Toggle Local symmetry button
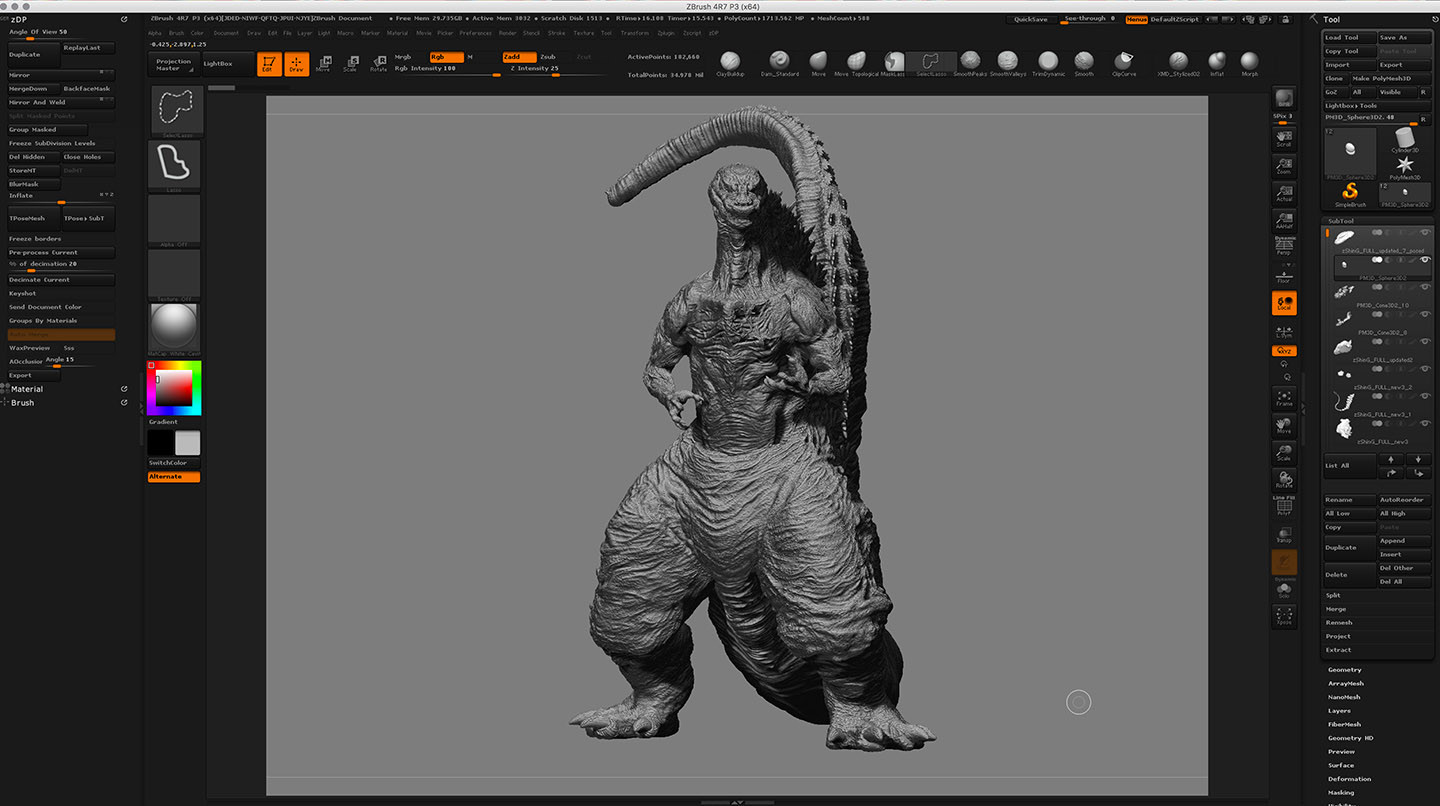Image resolution: width=1440 pixels, height=806 pixels. click(1284, 303)
